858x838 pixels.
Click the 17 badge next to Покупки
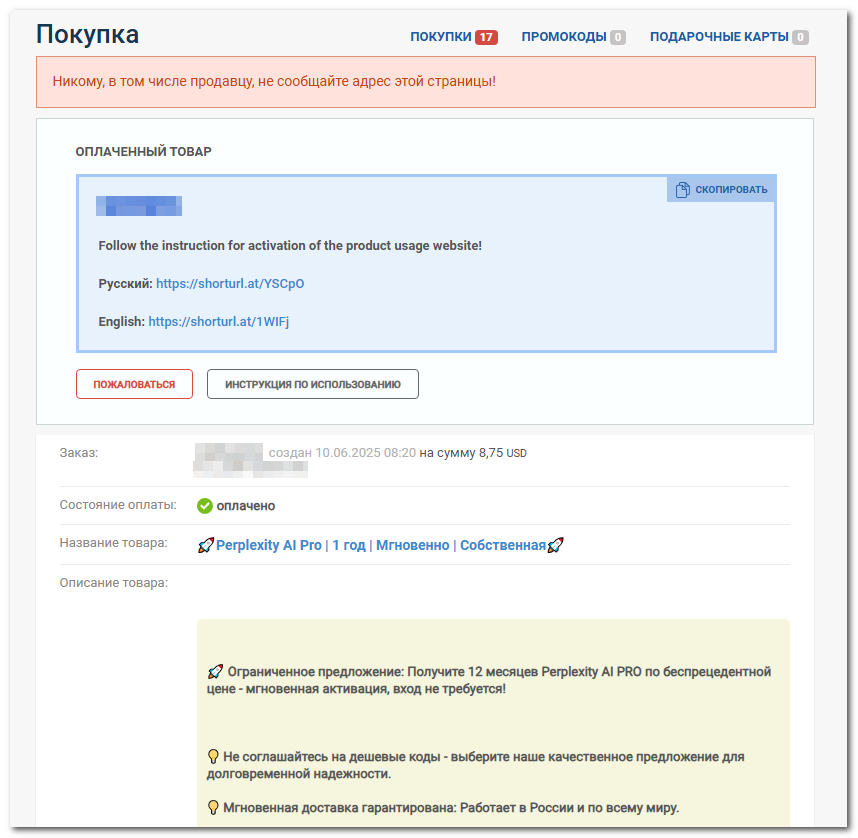point(486,37)
